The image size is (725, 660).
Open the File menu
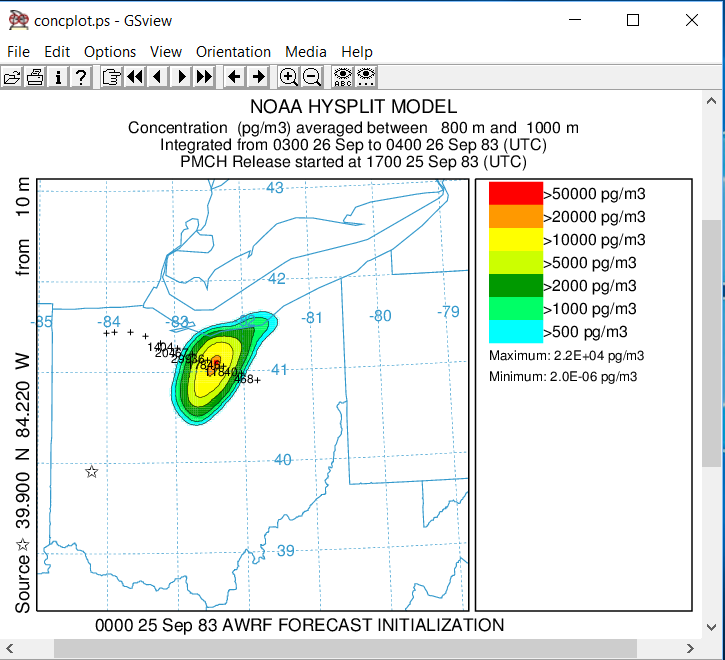18,52
